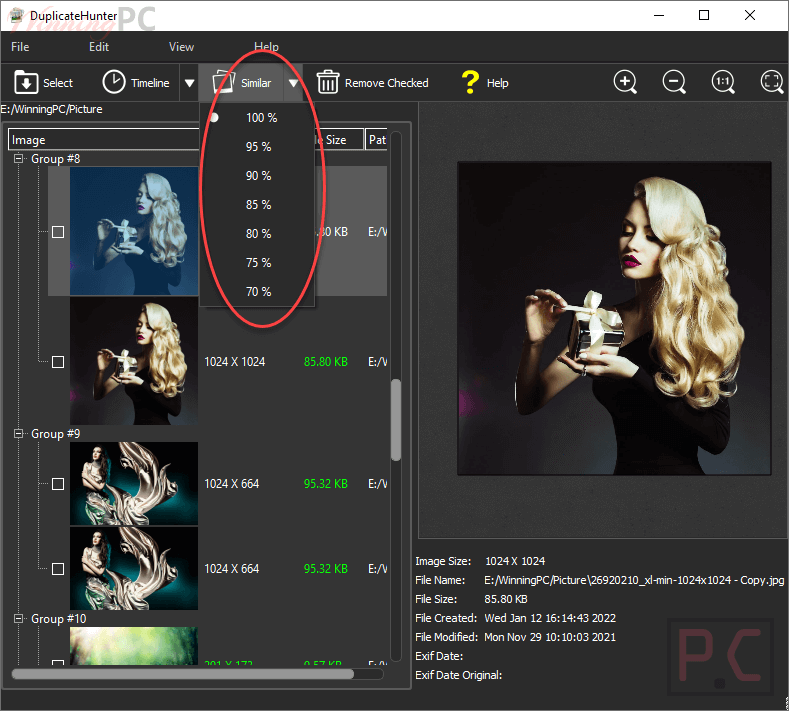Collapse Group #8 in the tree
The height and width of the screenshot is (711, 789).
click(19, 159)
